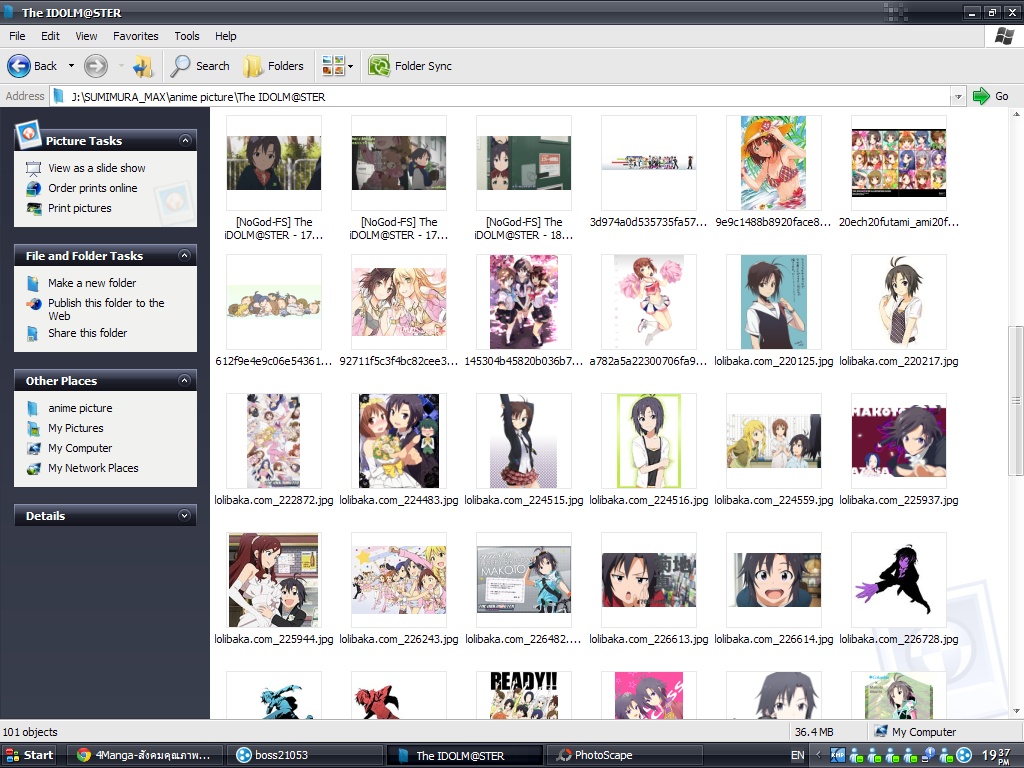1024x768 pixels.
Task: Click the scrollbar down arrow
Action: (x=1016, y=711)
